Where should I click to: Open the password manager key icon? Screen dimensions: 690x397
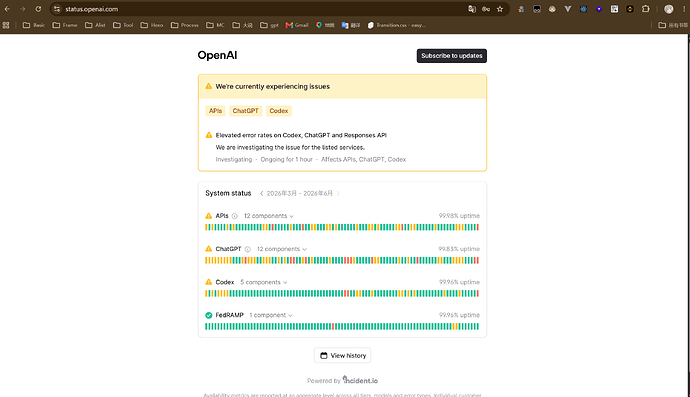tap(486, 9)
